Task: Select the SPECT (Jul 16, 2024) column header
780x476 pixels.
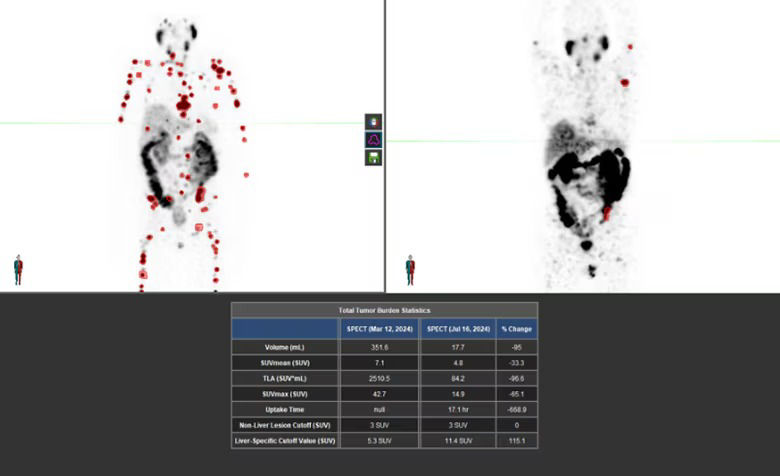Action: [458, 329]
